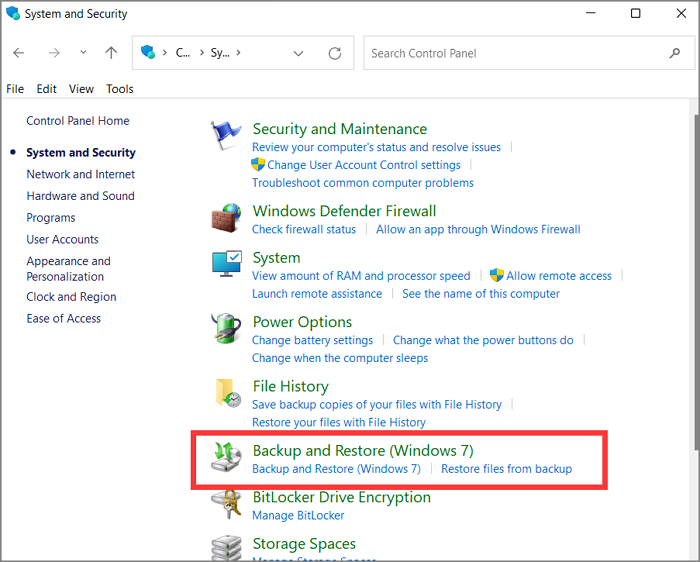The width and height of the screenshot is (700, 562).
Task: Click the Security and Maintenance flag icon
Action: point(226,136)
